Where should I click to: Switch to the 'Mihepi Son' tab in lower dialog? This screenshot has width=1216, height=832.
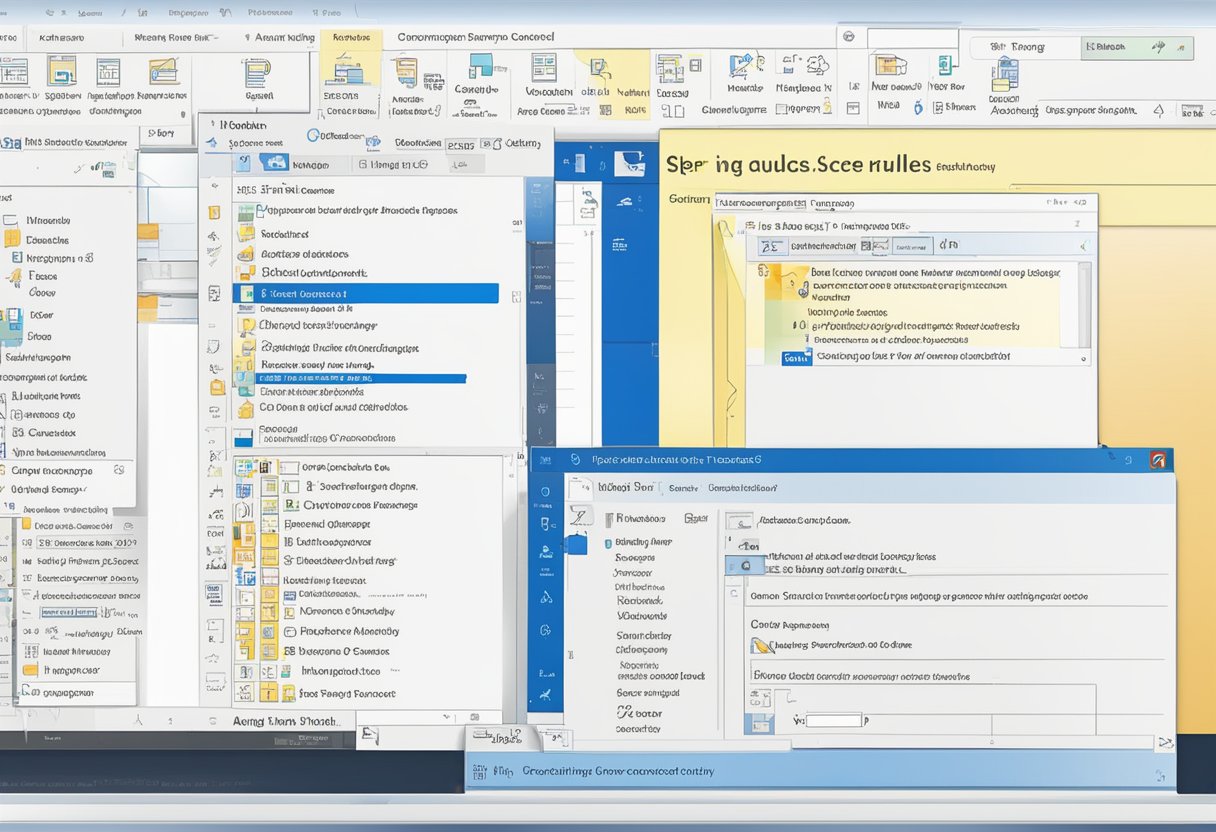point(625,487)
